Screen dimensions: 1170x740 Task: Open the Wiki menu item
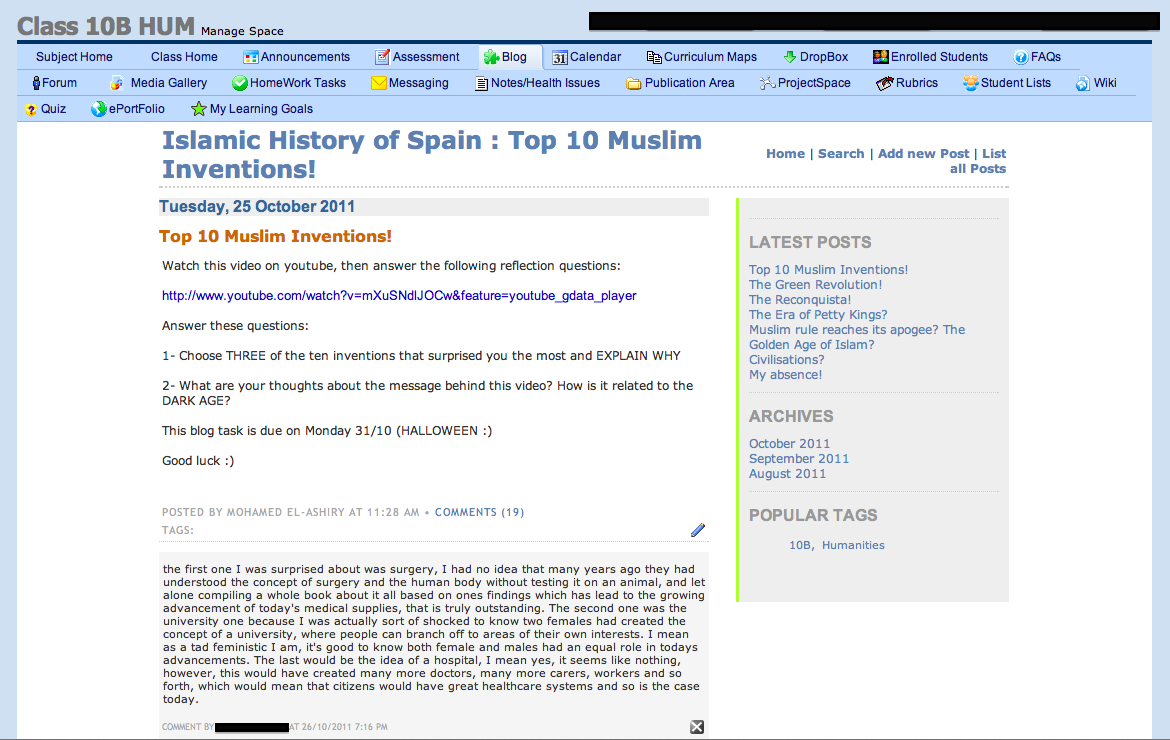click(1104, 83)
